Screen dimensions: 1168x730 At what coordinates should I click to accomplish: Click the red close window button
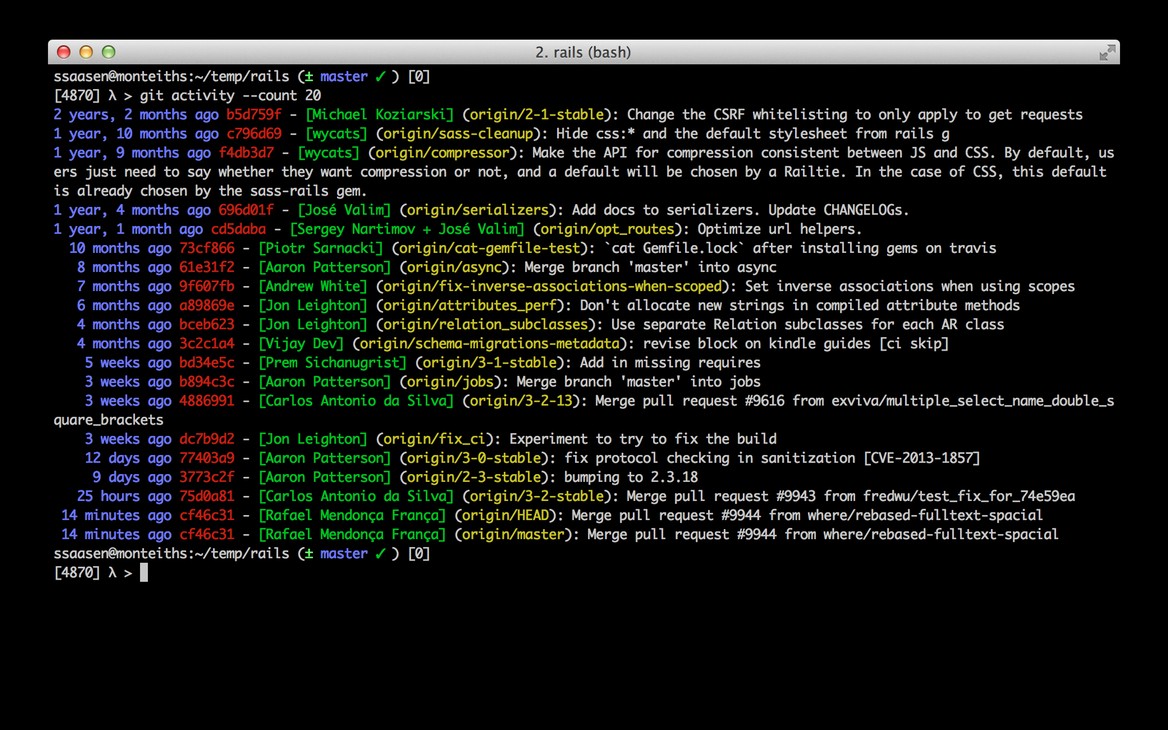(x=63, y=52)
